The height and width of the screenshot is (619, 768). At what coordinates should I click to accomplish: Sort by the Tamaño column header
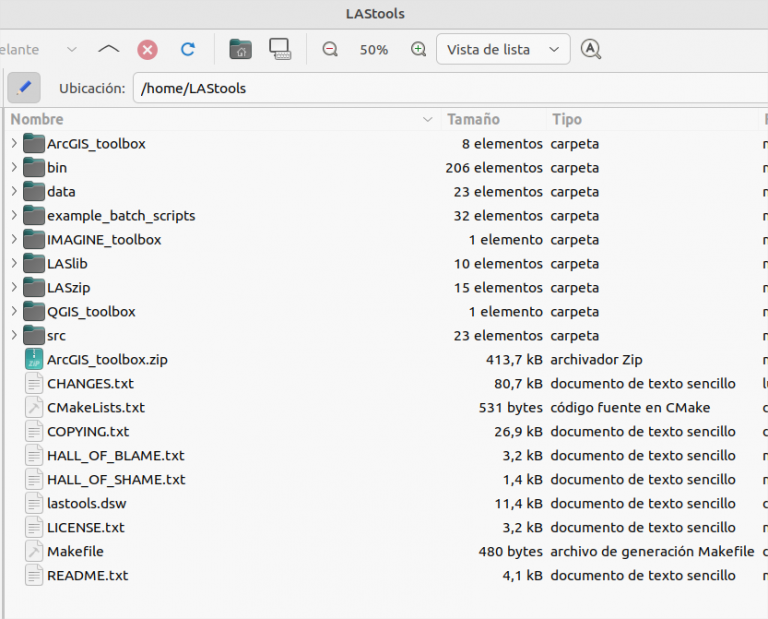[473, 120]
